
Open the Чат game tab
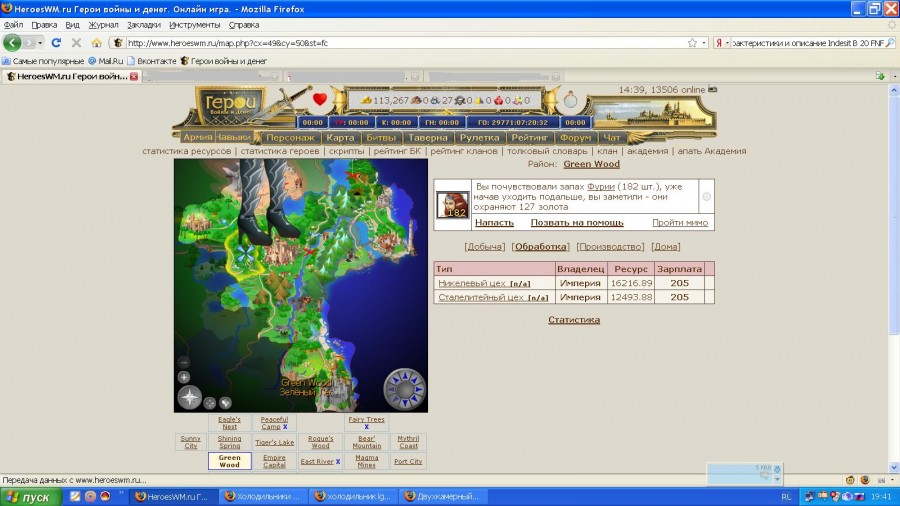coord(612,138)
